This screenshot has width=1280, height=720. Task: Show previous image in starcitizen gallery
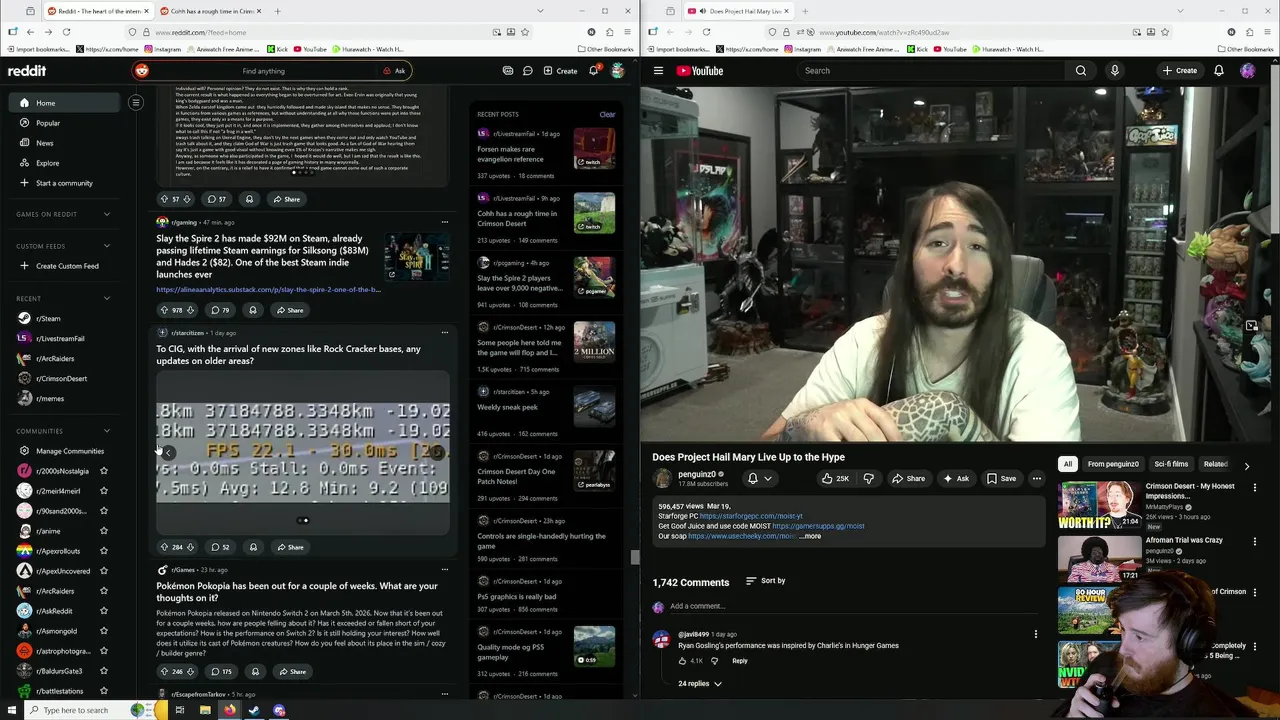pos(169,453)
